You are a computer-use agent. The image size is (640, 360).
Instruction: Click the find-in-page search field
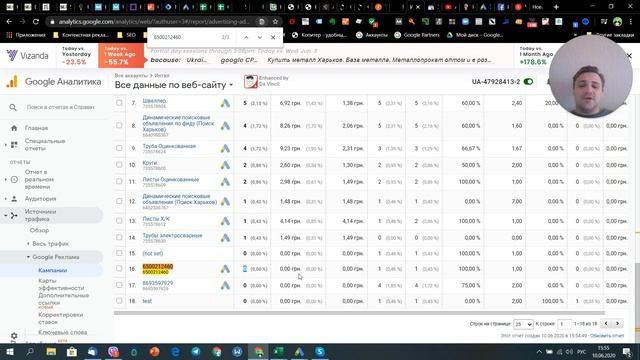184,37
